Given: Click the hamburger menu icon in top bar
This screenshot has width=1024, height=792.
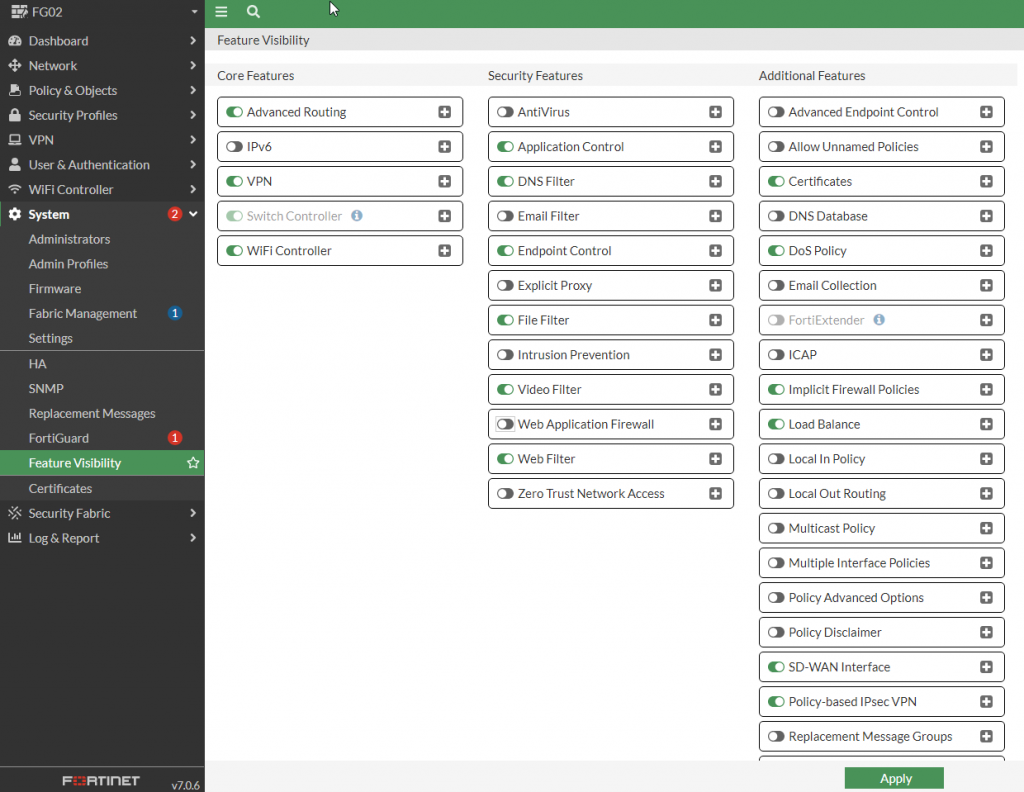Looking at the screenshot, I should coord(221,12).
